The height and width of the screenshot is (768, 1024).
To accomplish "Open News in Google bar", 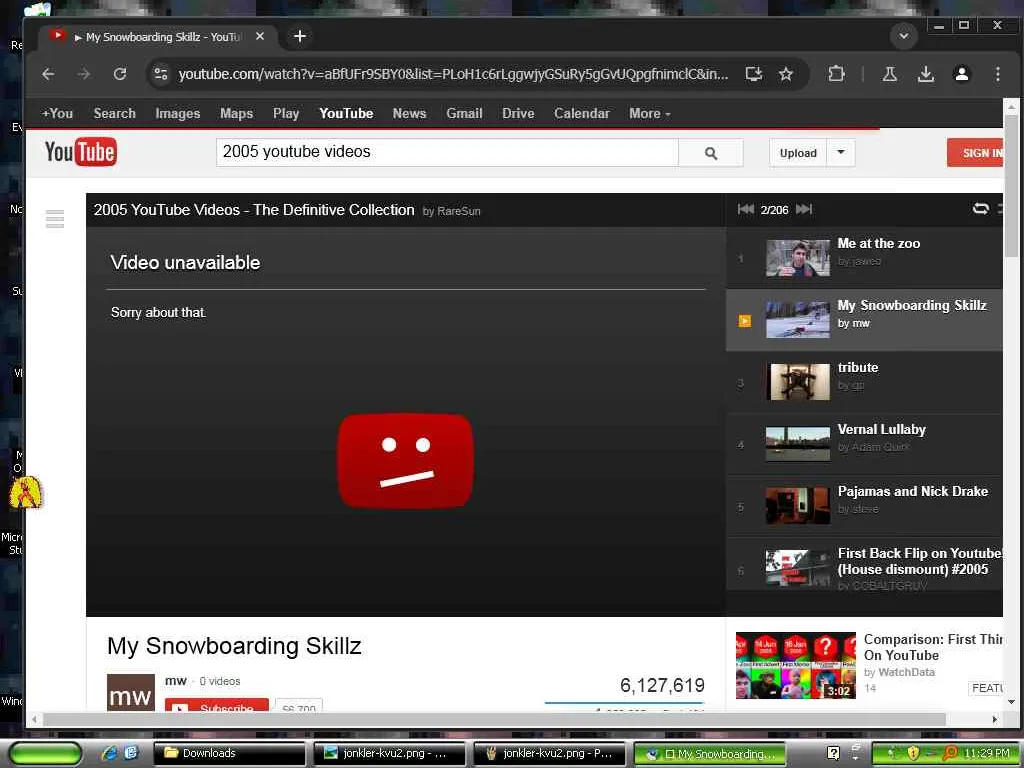I will point(409,114).
